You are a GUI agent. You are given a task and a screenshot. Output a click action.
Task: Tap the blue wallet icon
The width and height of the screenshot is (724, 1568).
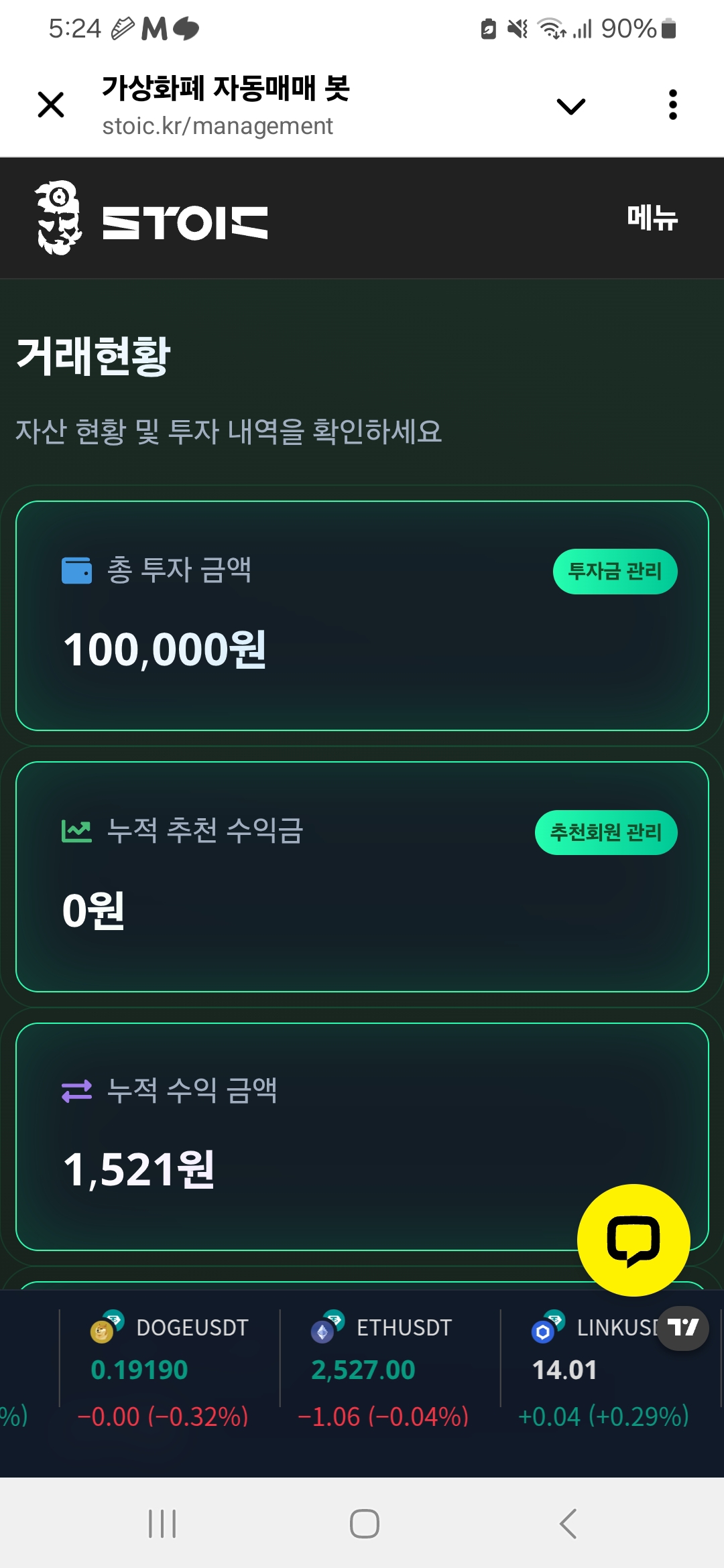pos(76,571)
